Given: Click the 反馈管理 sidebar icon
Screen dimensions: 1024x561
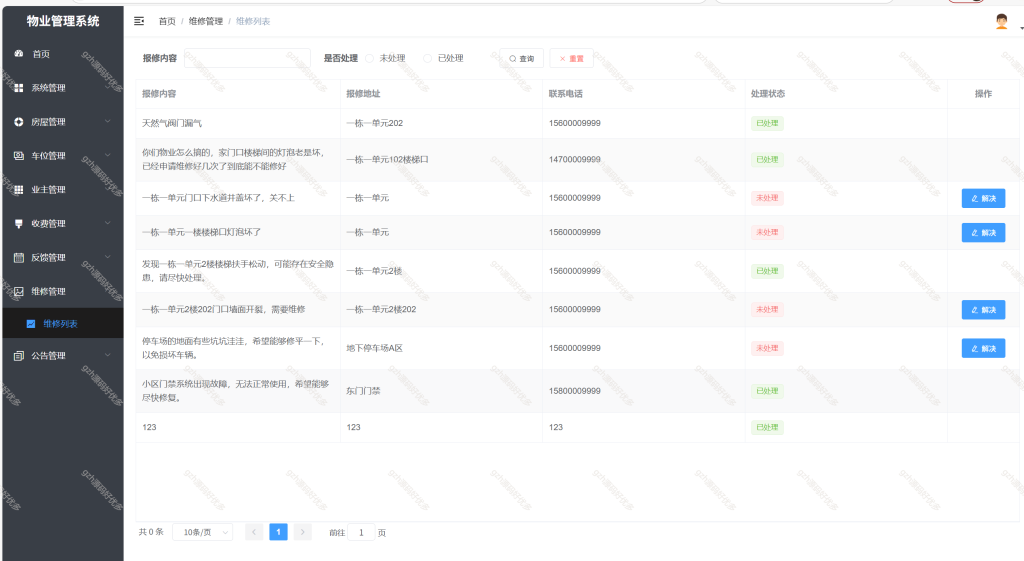Looking at the screenshot, I should pos(19,257).
